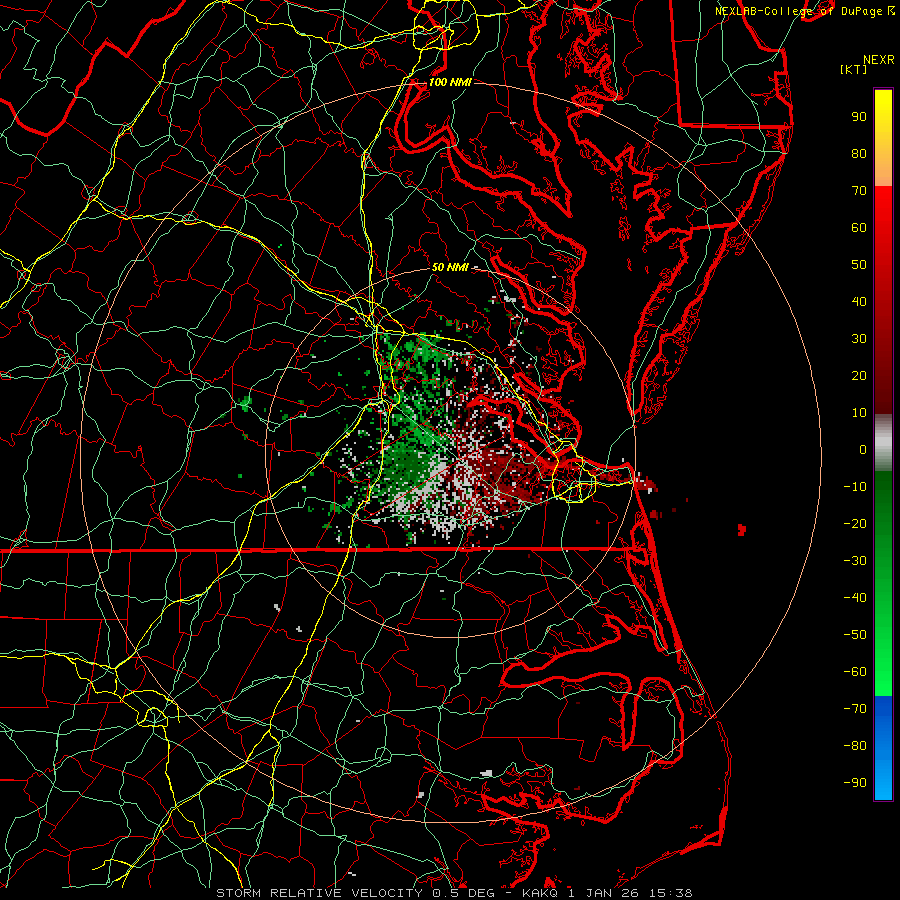Click the "KAKQ" radar site identifier
900x900 pixels.
pyautogui.click(x=540, y=893)
